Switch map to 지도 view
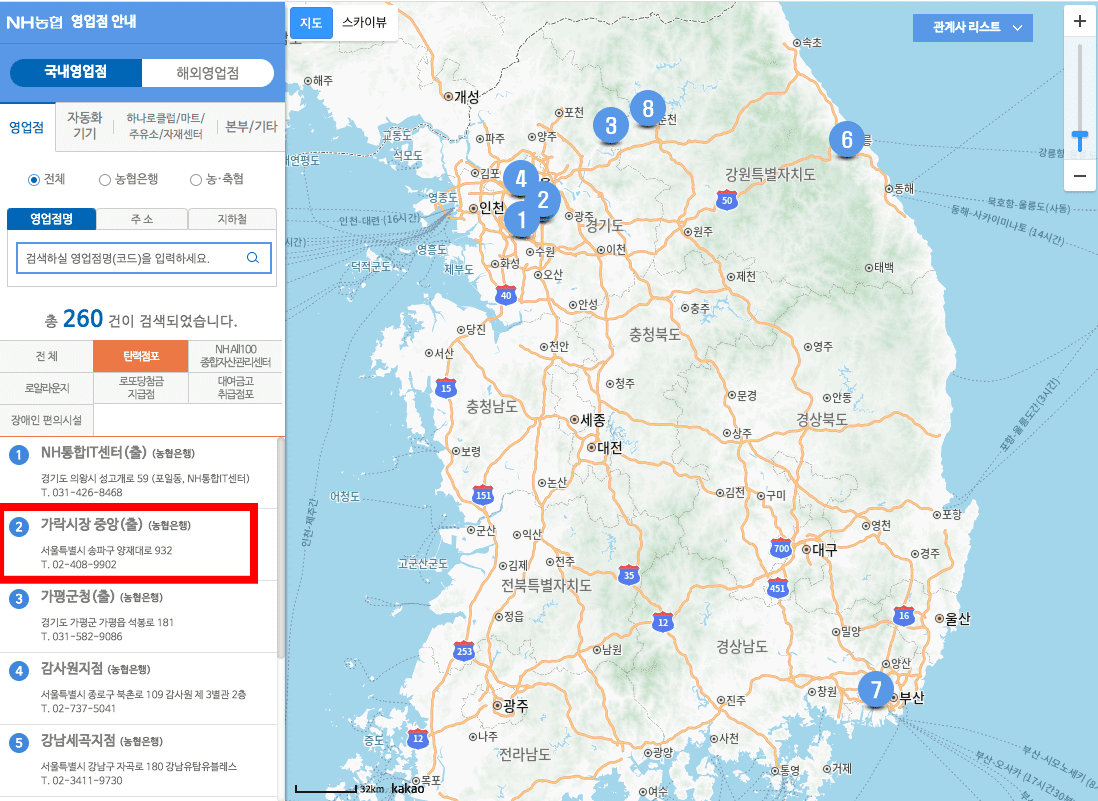Screen dimensions: 1098x801 (x=311, y=22)
